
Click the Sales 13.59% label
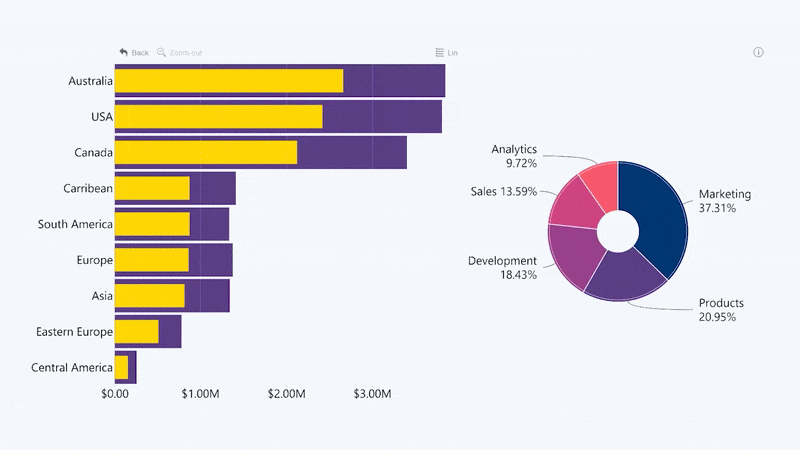[x=504, y=191]
